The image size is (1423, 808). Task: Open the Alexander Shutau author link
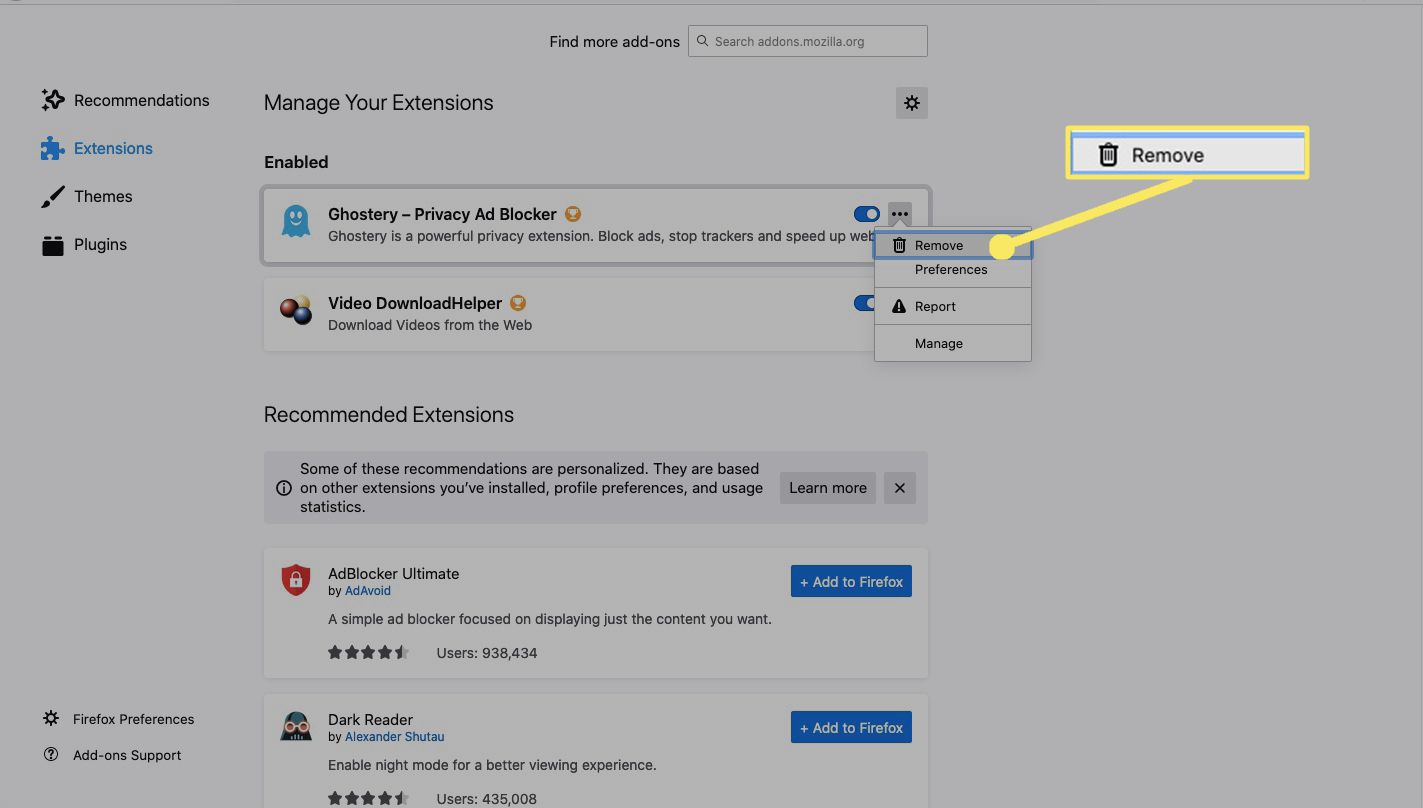[x=394, y=737]
